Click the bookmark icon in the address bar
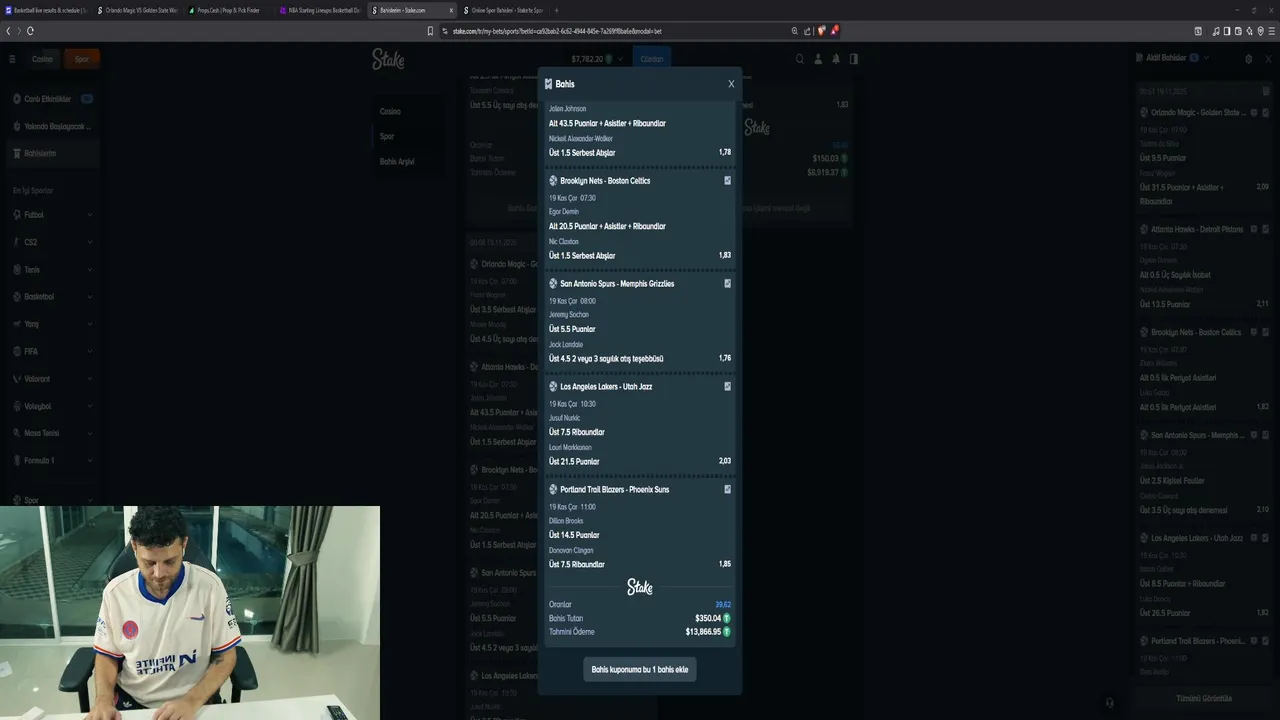The width and height of the screenshot is (1280, 720). click(431, 31)
